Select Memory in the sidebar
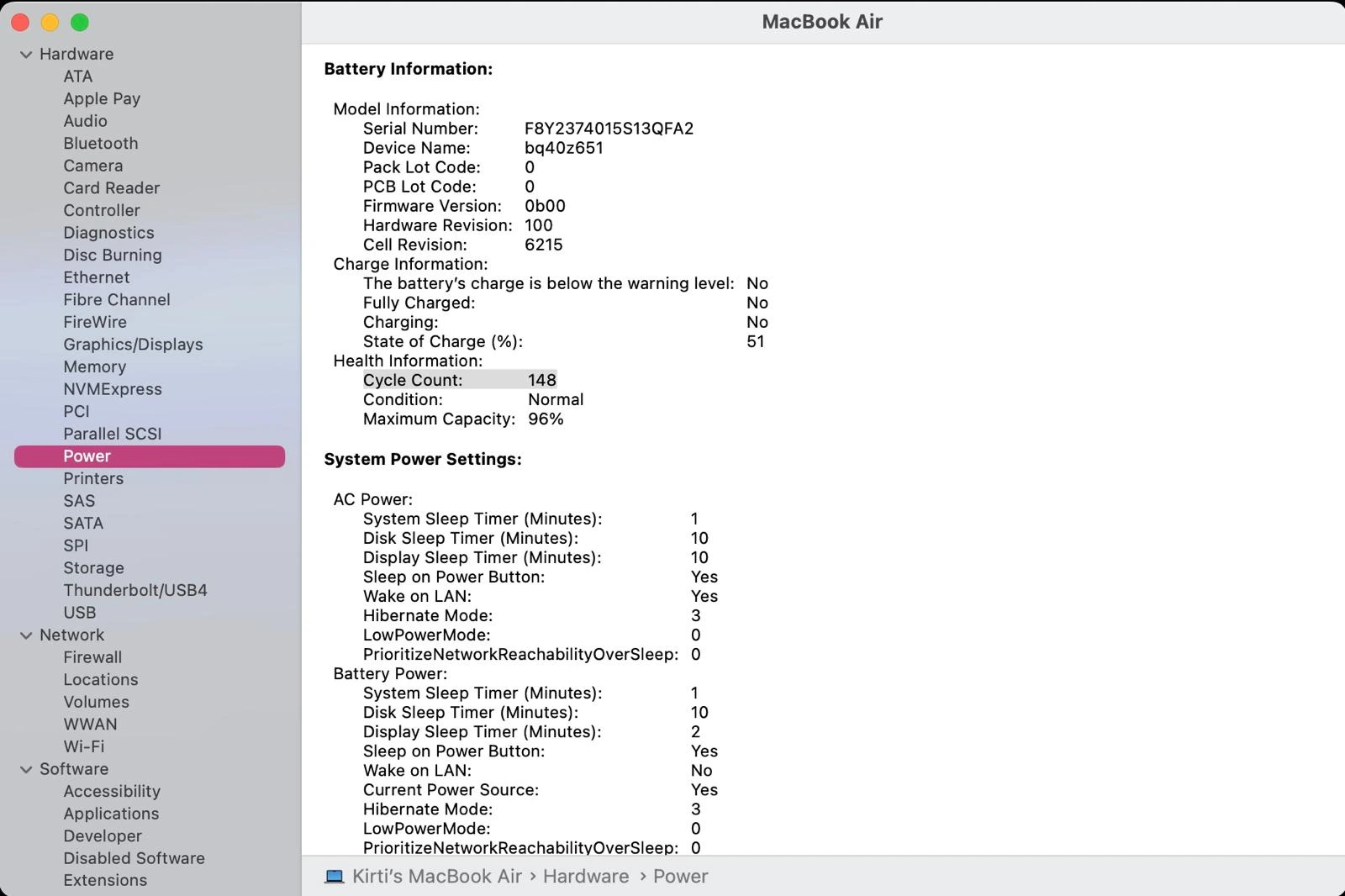The height and width of the screenshot is (896, 1345). 95,366
